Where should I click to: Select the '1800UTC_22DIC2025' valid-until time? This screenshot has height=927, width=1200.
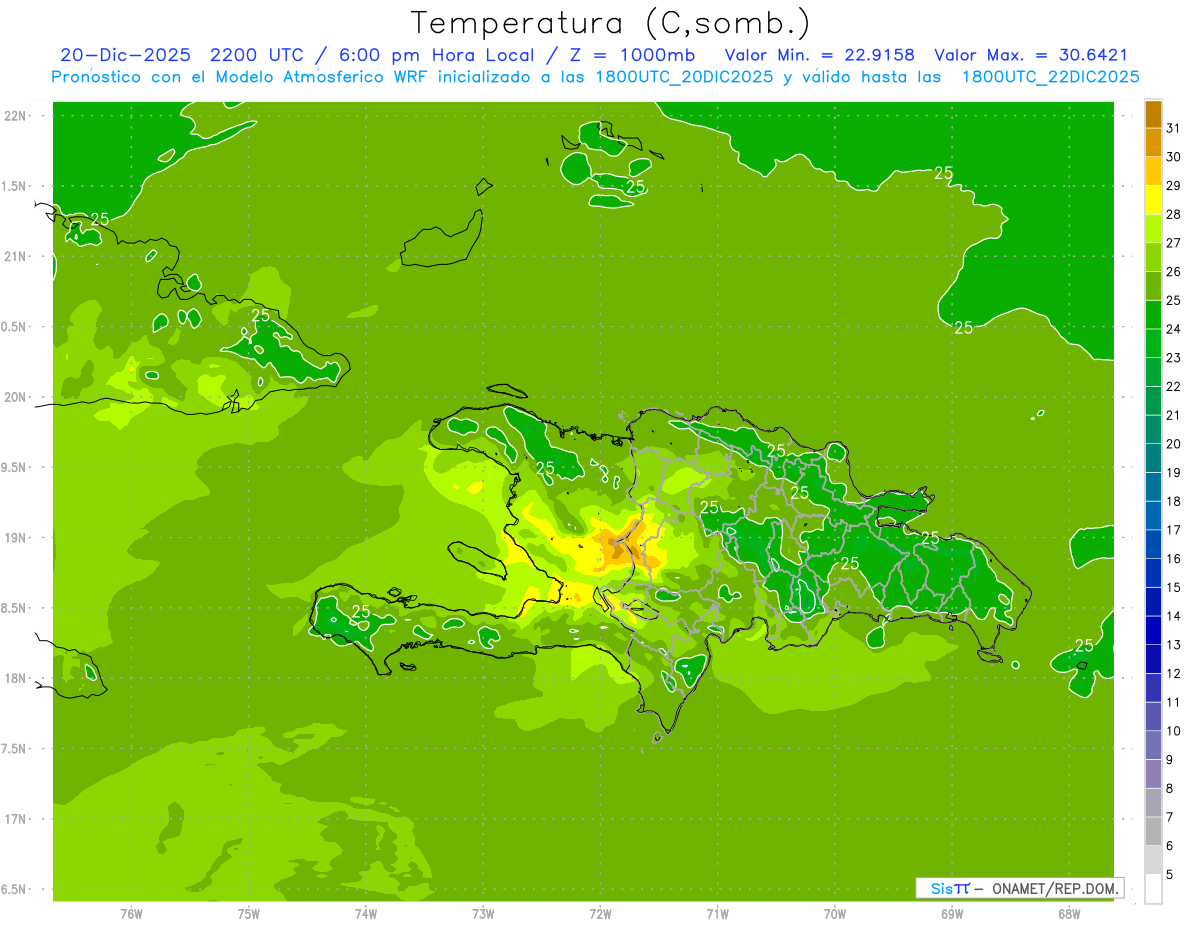click(1050, 77)
